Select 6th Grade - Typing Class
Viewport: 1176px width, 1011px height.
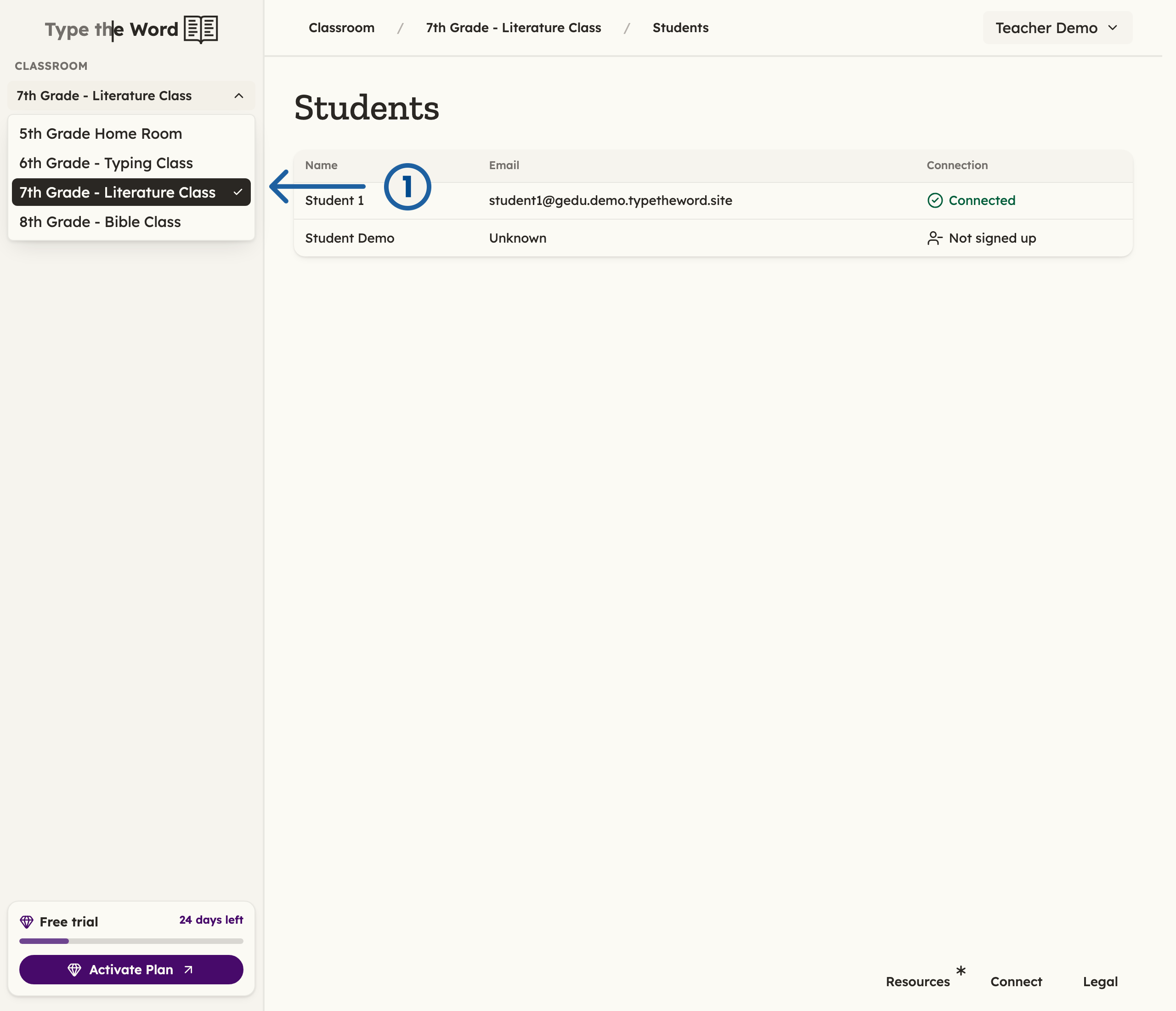coord(131,164)
